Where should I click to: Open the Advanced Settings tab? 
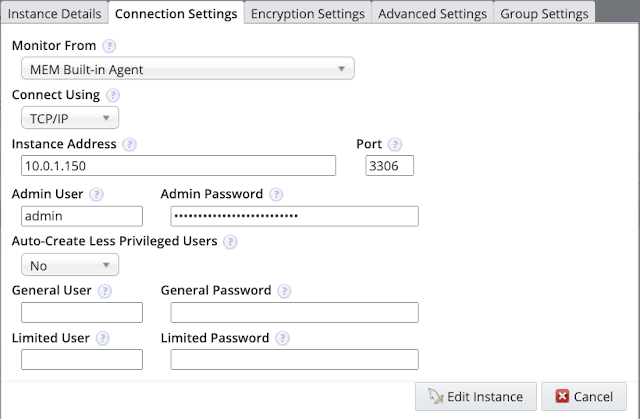pyautogui.click(x=433, y=14)
